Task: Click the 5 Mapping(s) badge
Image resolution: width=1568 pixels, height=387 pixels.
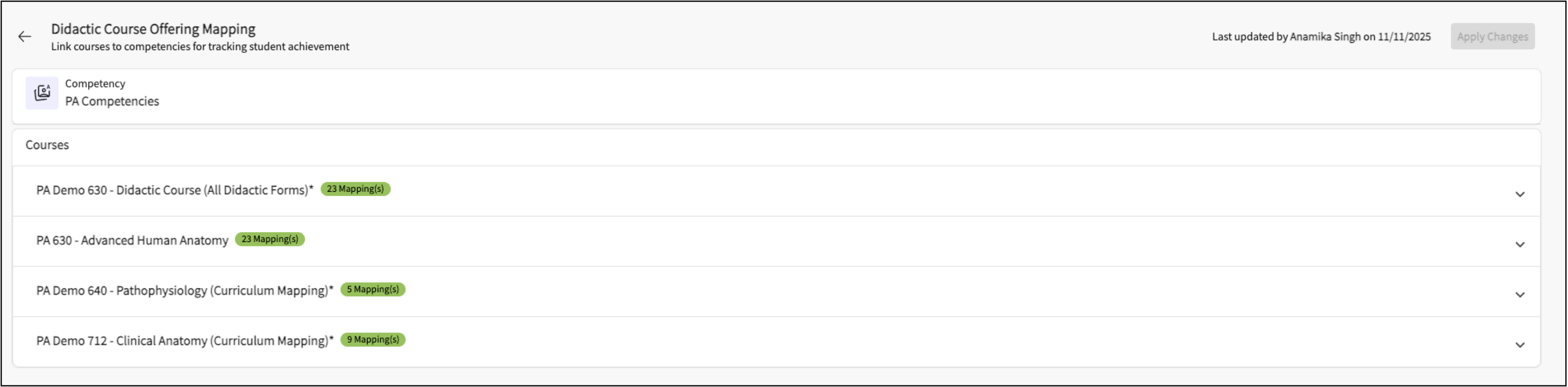Action: coord(373,289)
